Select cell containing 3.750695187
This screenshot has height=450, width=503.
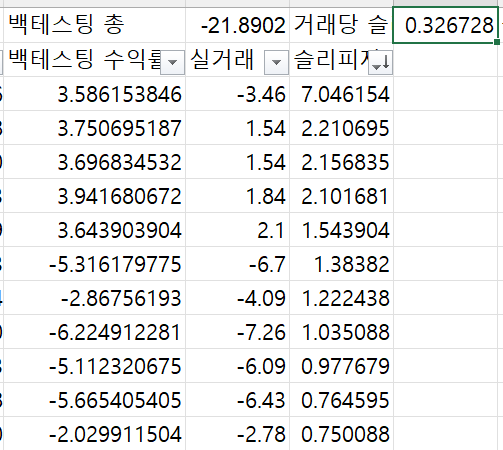point(94,128)
